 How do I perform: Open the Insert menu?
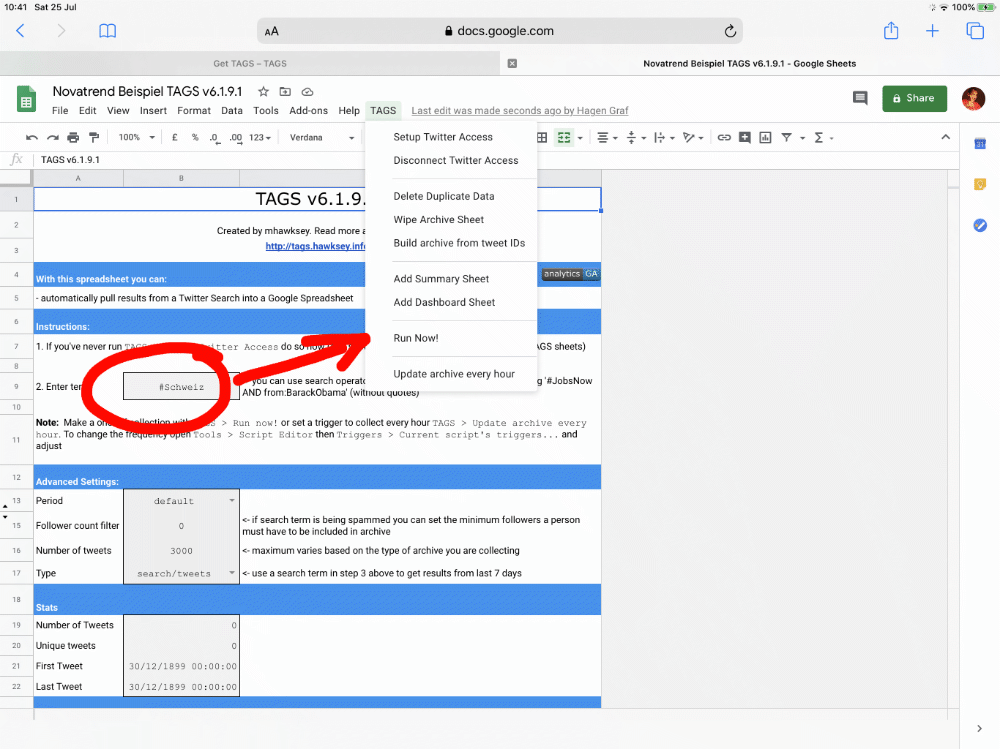click(x=153, y=110)
